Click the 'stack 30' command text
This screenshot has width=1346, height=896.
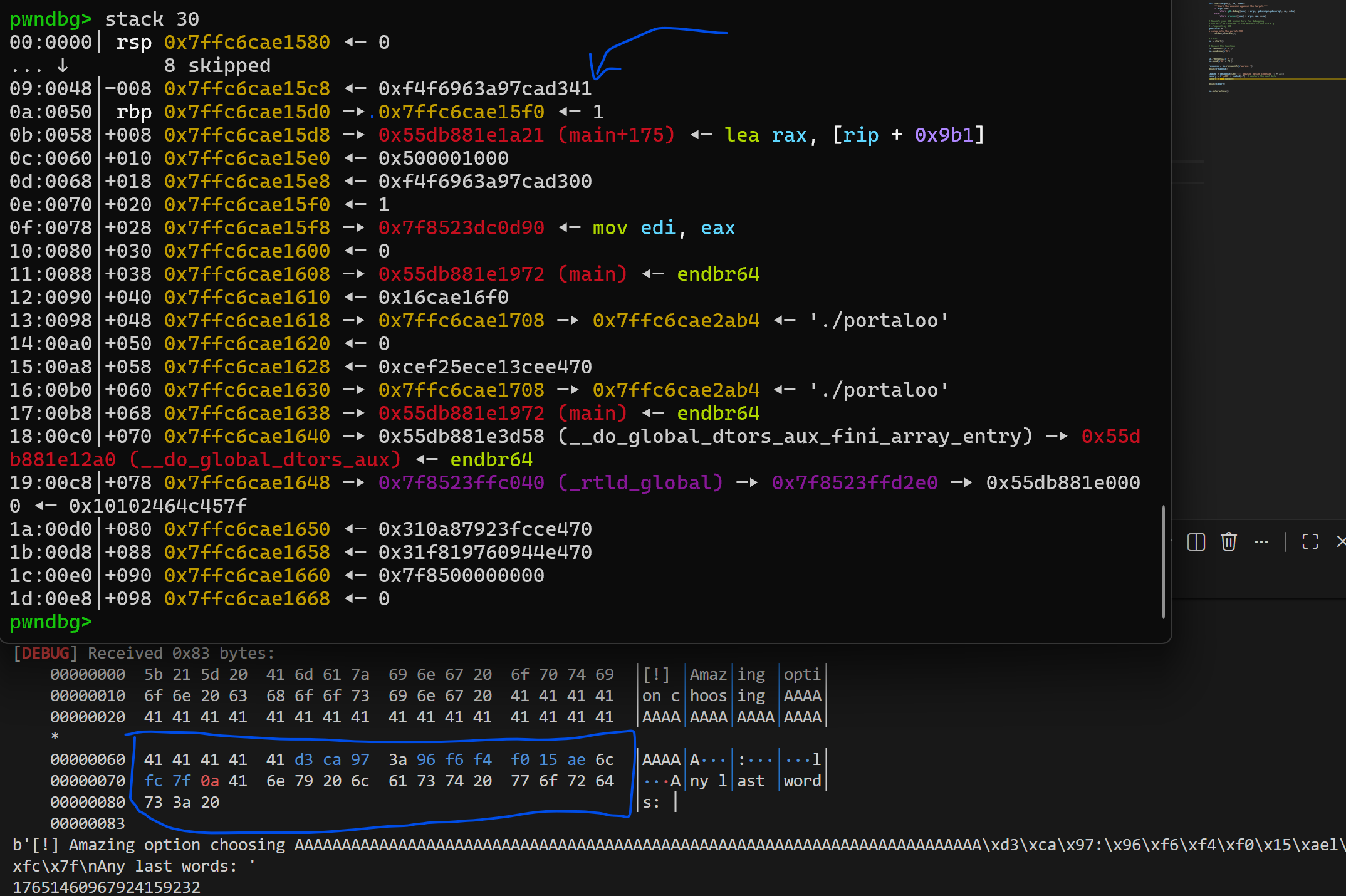[x=152, y=19]
